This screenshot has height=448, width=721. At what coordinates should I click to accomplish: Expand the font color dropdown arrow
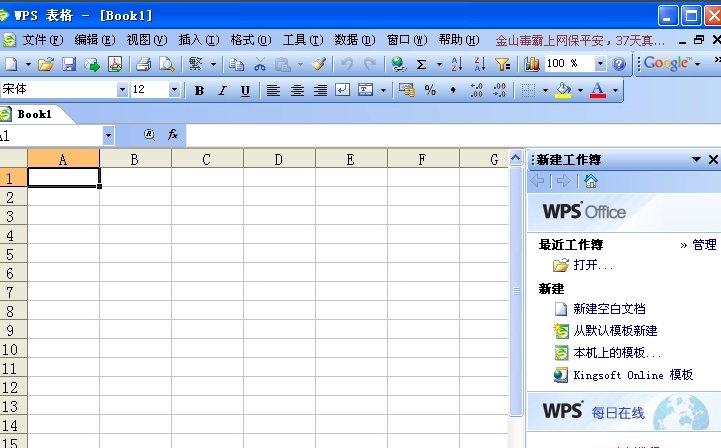tap(615, 90)
